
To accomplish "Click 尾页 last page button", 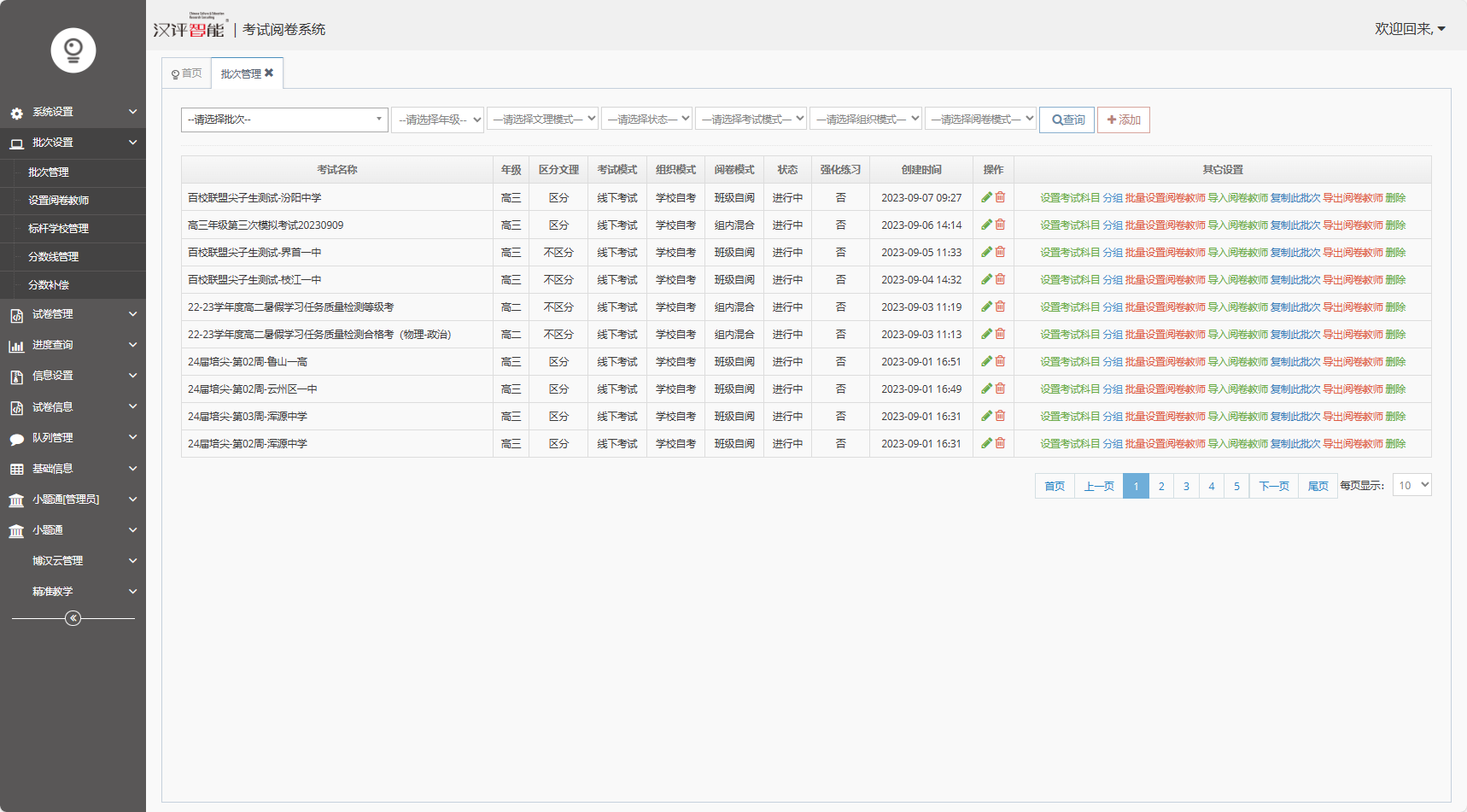I will (1318, 486).
